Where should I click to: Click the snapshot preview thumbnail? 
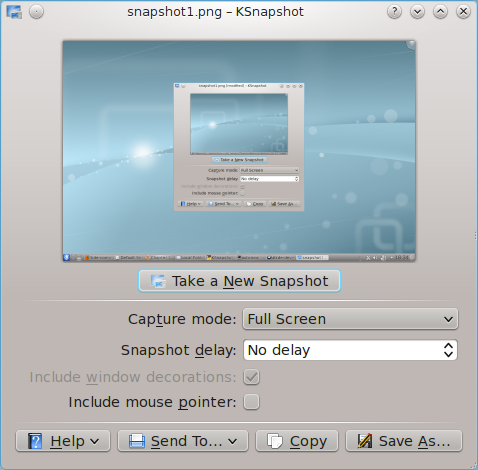239,151
